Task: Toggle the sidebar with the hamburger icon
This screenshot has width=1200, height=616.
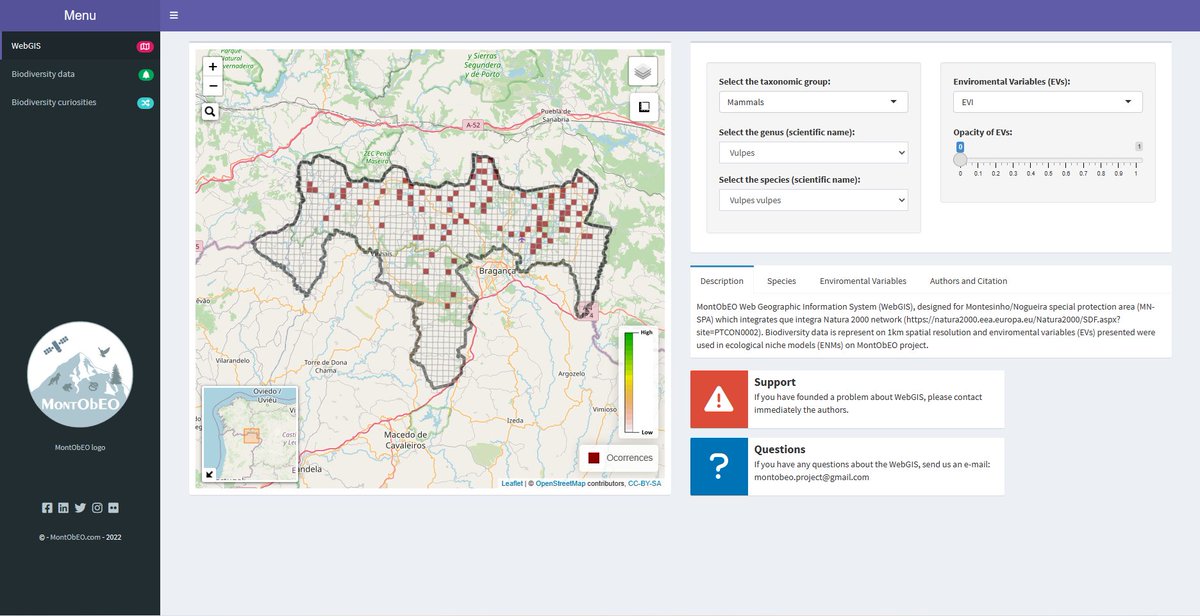Action: click(x=174, y=15)
